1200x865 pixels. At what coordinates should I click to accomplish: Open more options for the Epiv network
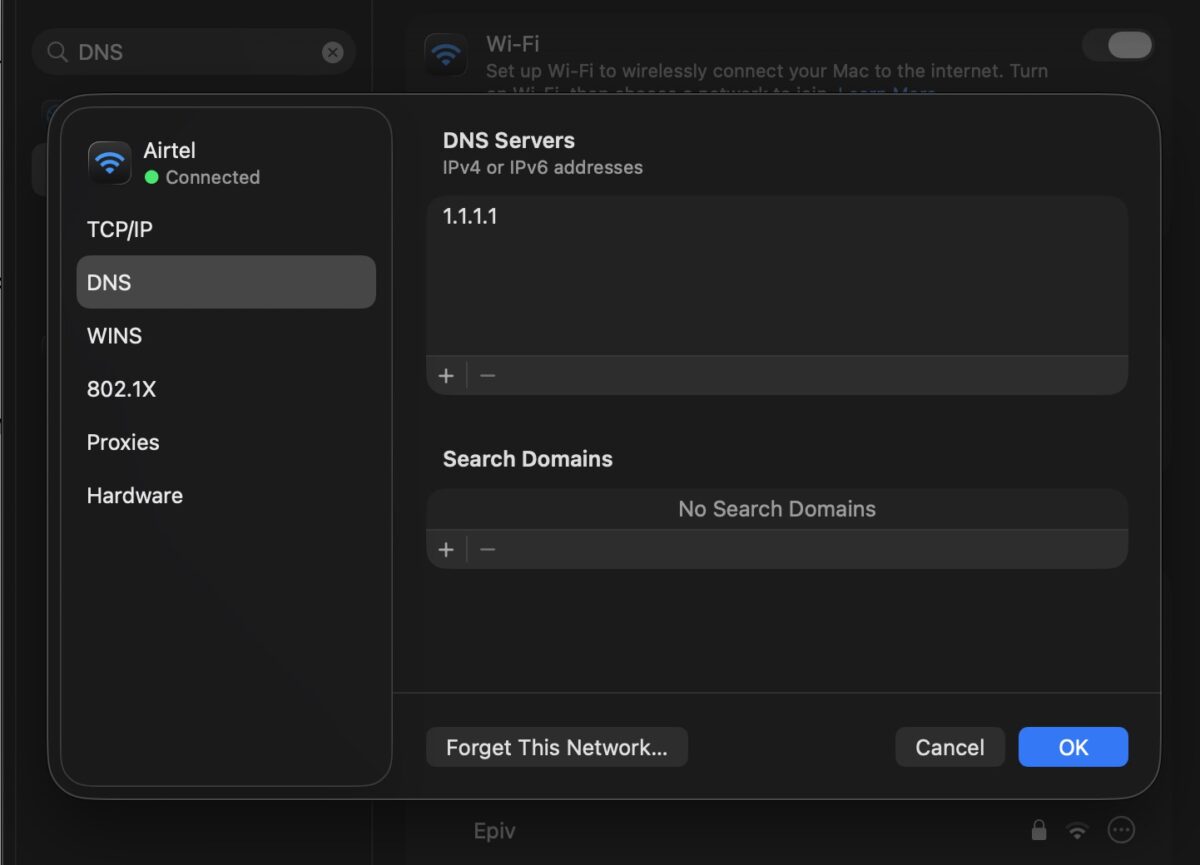coord(1120,830)
